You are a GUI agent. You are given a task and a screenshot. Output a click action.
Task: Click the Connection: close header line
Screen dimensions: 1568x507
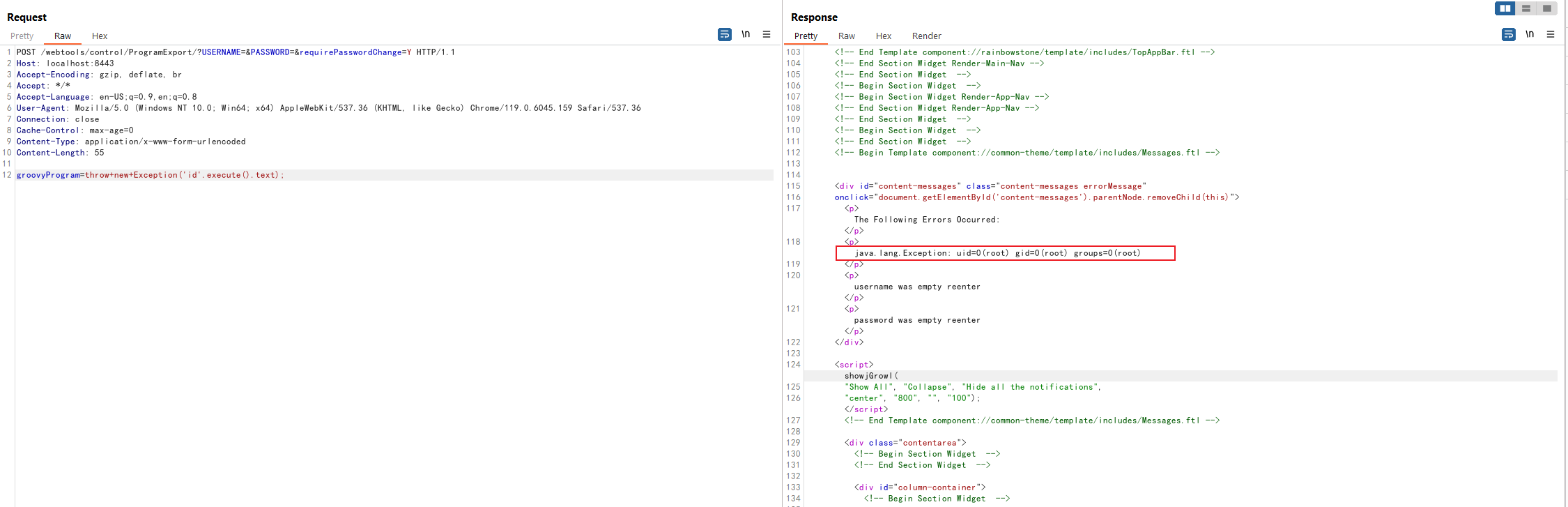point(58,119)
